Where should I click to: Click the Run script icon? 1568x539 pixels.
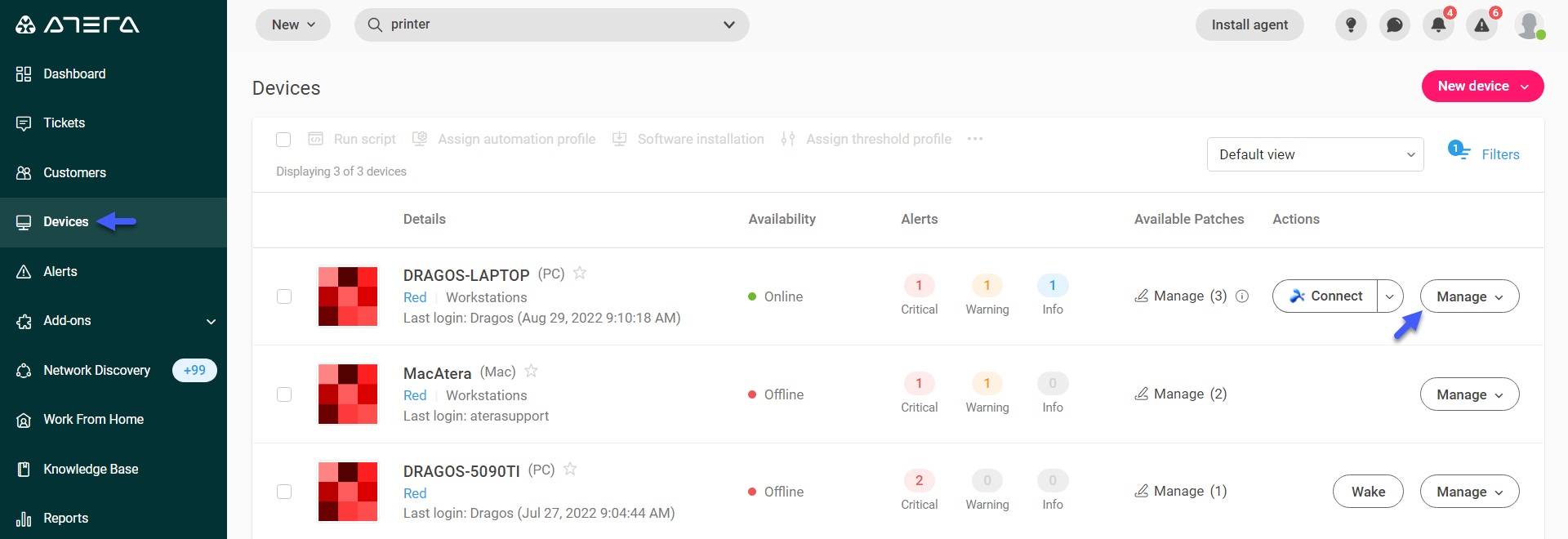click(316, 139)
